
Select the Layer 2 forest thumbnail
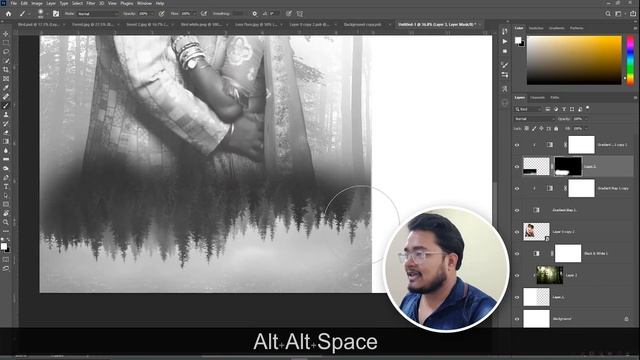[549, 275]
